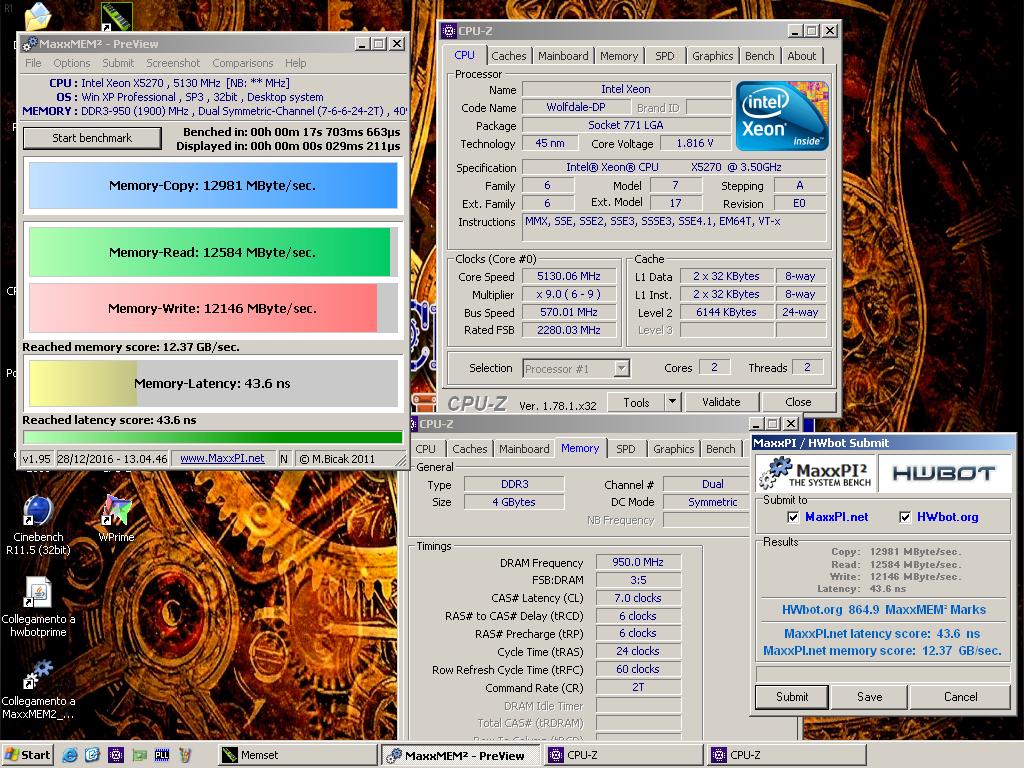
Task: Click the N status cell in MaxxMEM² status bar
Action: coord(284,458)
